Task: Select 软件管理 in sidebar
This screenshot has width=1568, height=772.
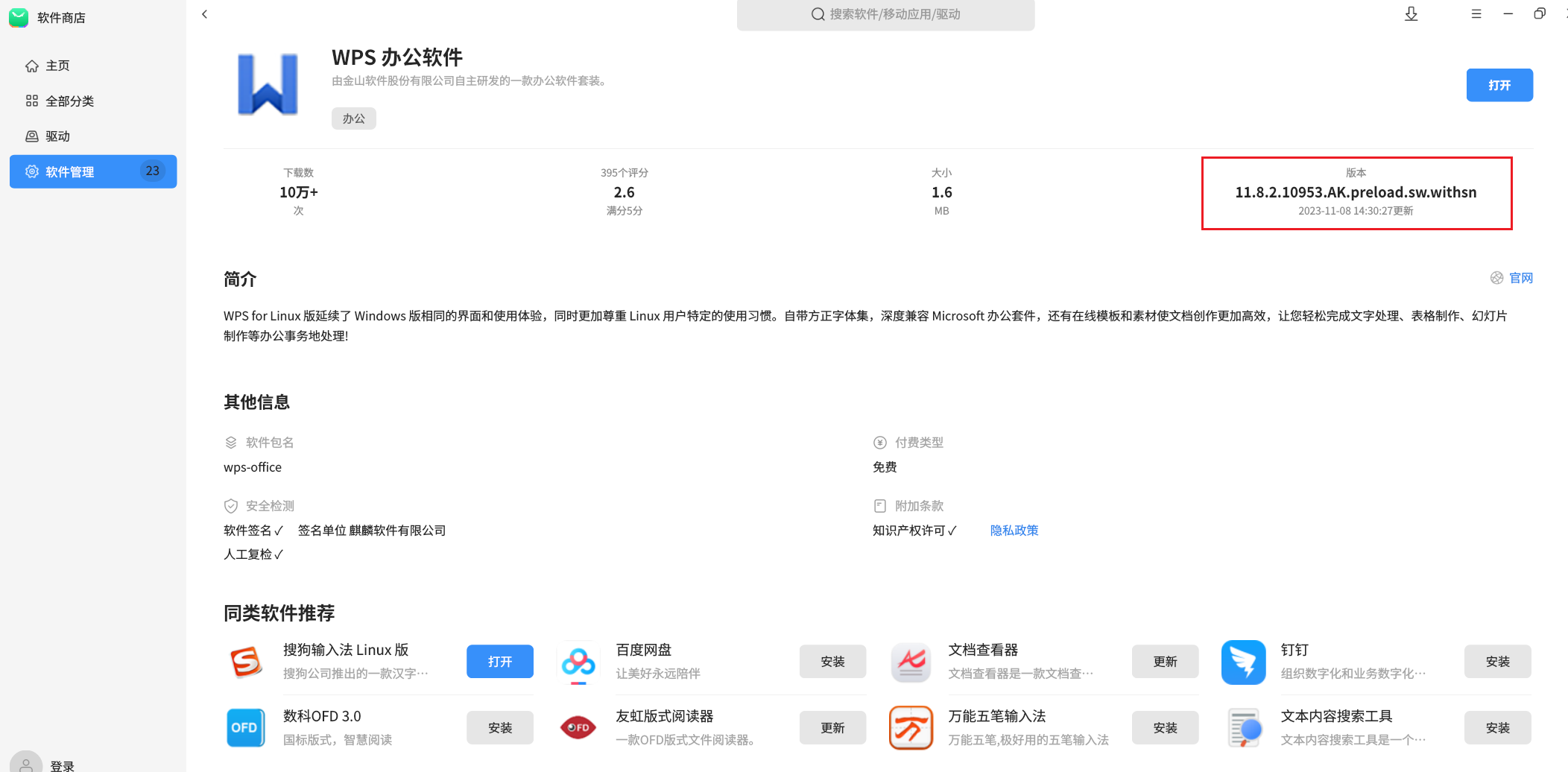Action: tap(93, 171)
